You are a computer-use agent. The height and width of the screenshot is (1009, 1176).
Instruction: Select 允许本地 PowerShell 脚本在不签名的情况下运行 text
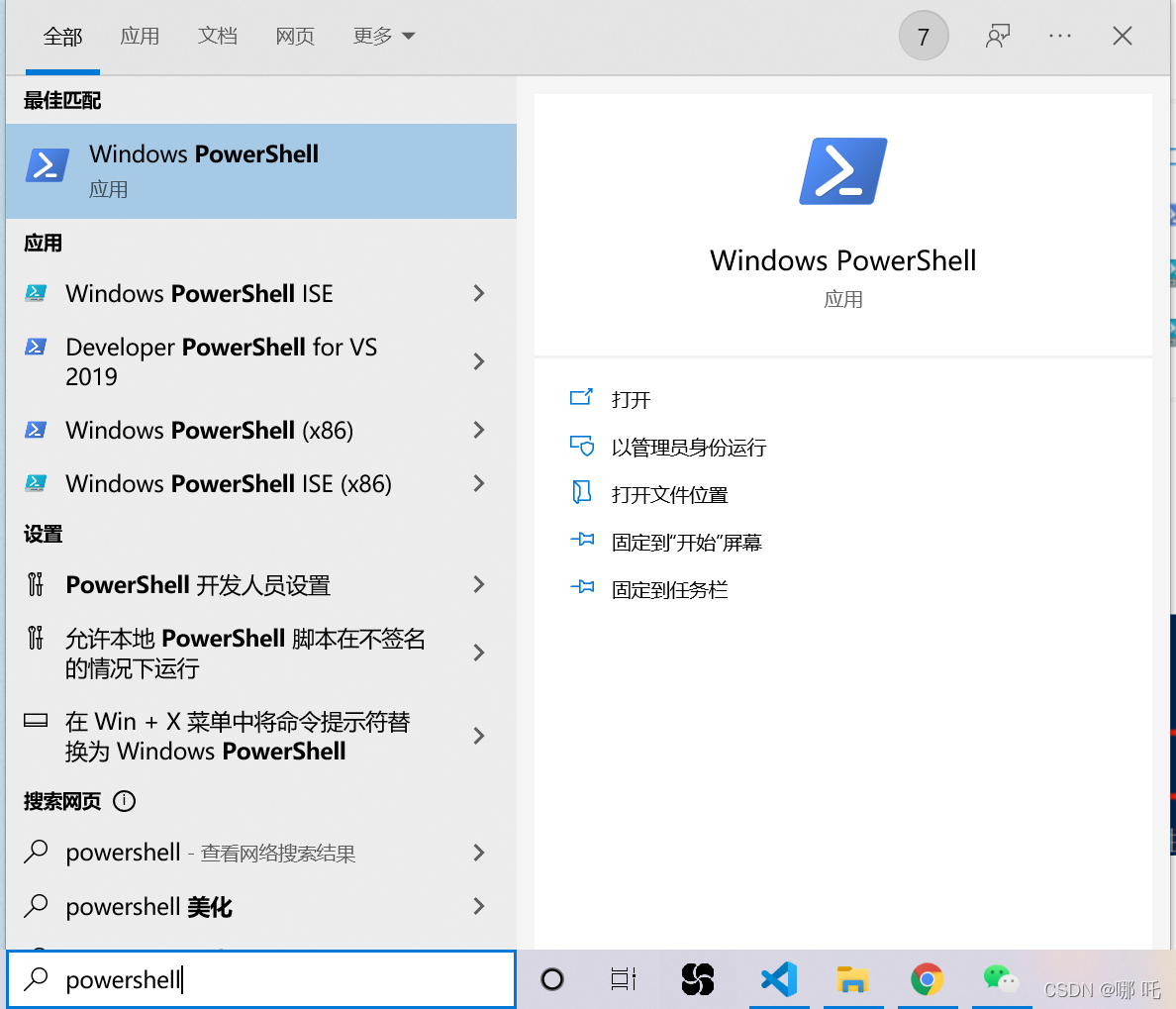pyautogui.click(x=245, y=653)
